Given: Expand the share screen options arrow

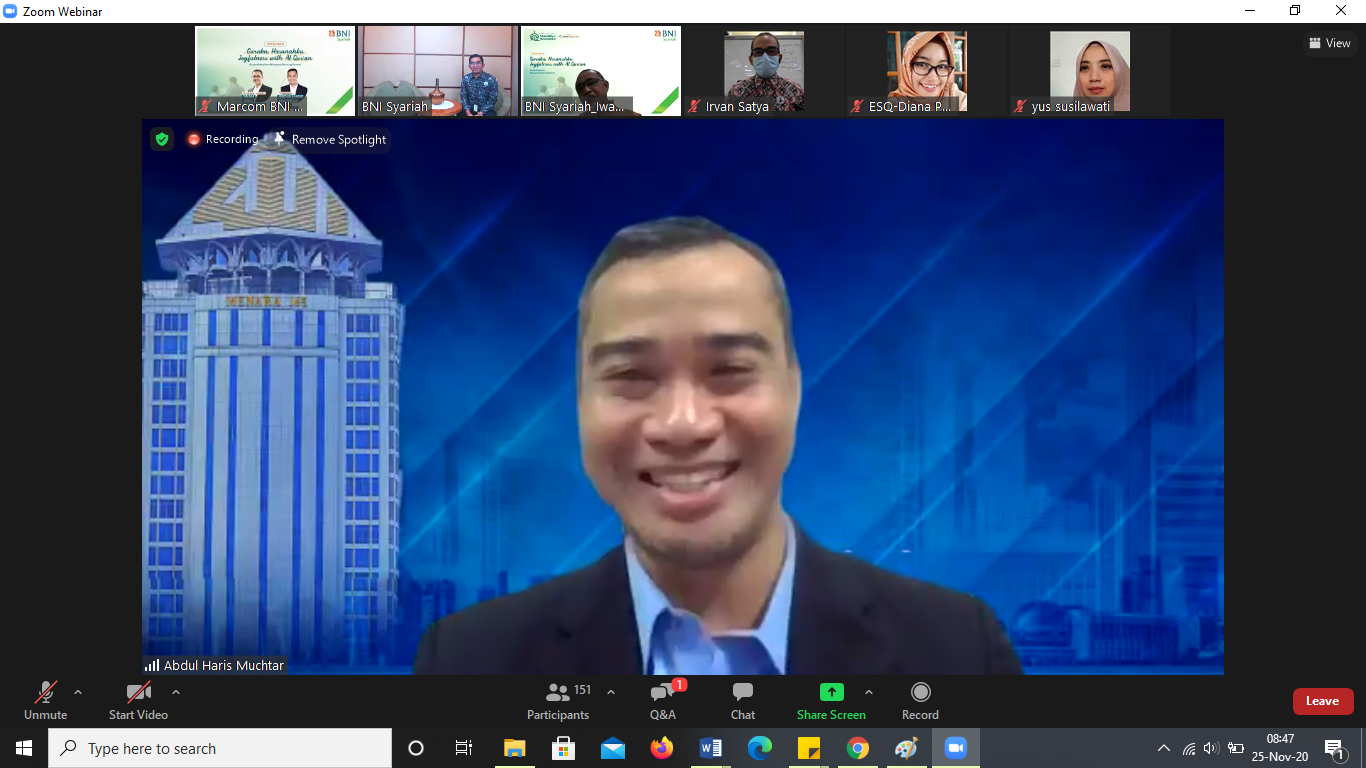Looking at the screenshot, I should click(x=868, y=692).
